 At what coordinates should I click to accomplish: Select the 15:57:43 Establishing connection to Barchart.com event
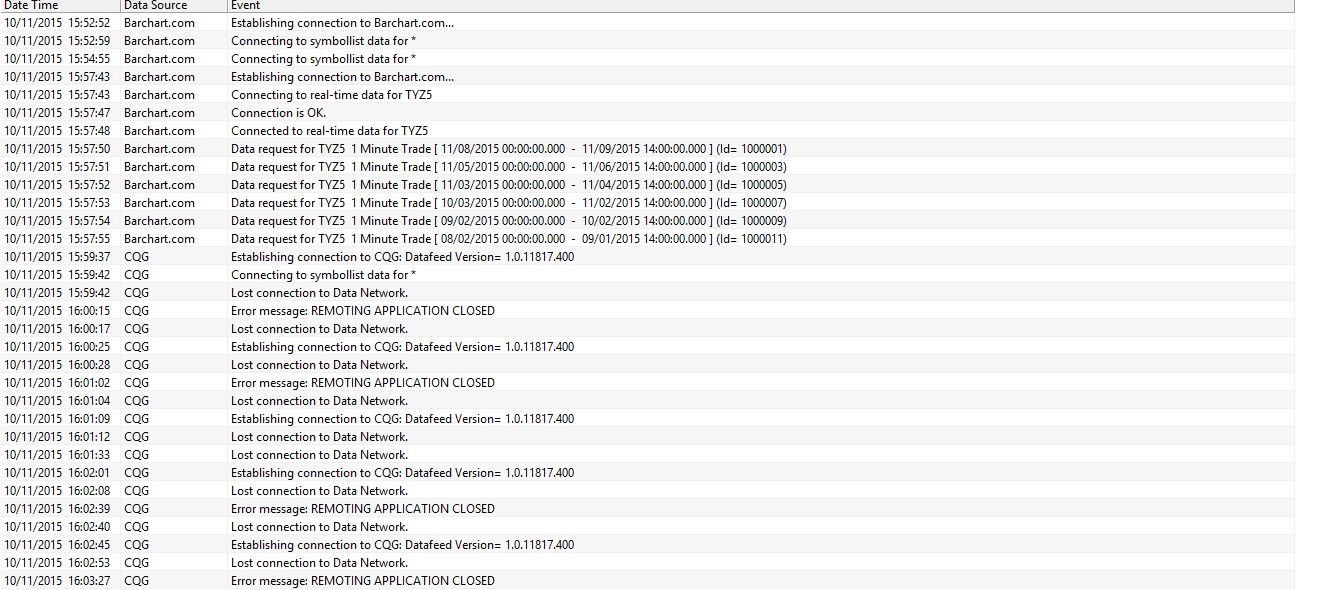click(342, 77)
